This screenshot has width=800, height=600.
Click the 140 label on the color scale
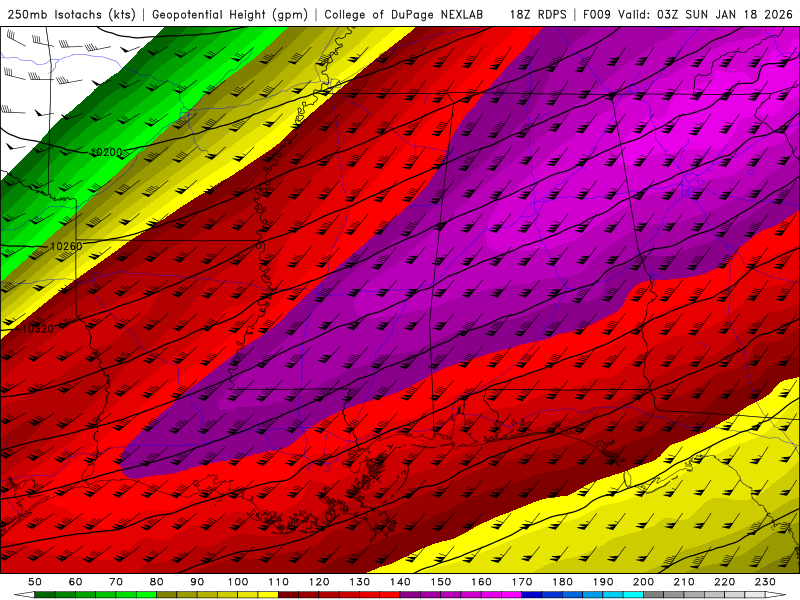400,582
